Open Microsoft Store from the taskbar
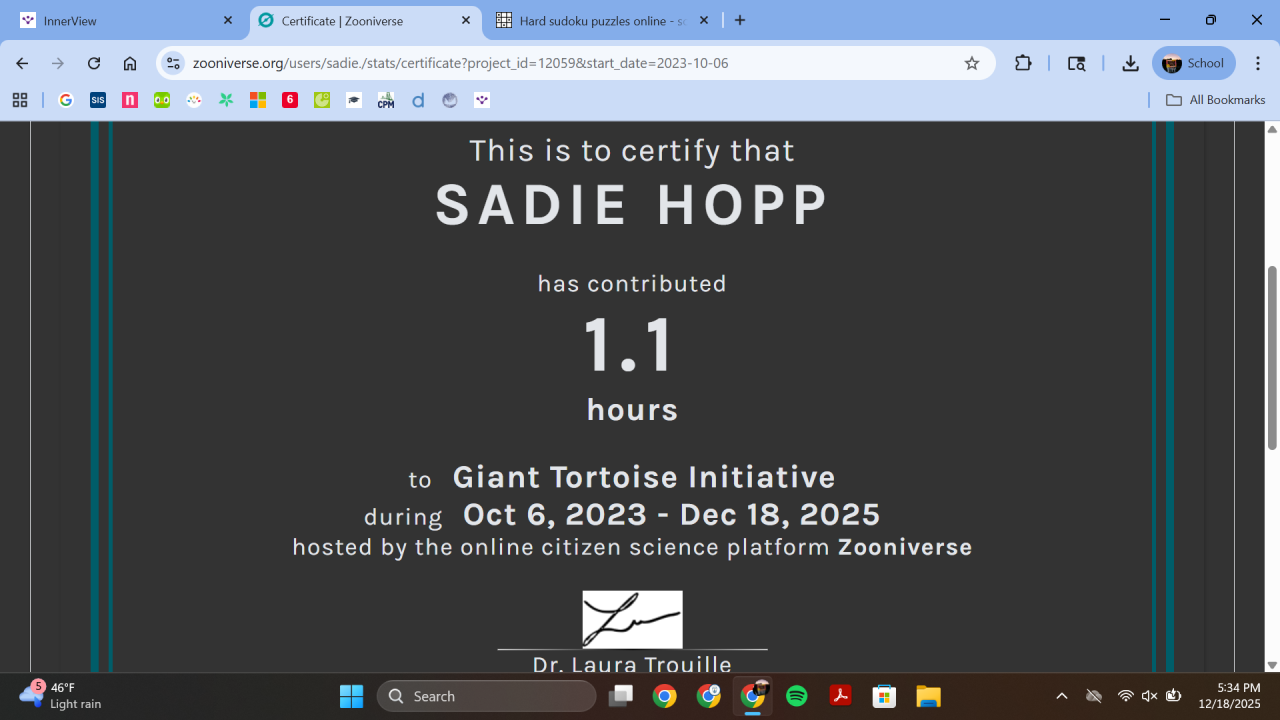The height and width of the screenshot is (720, 1280). point(885,696)
